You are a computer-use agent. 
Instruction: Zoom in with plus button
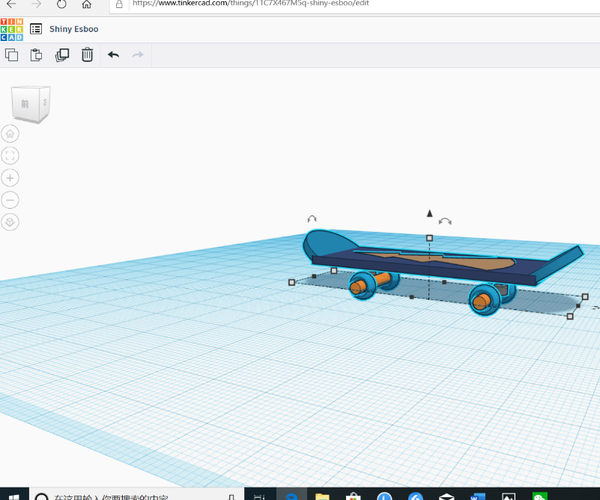point(10,178)
